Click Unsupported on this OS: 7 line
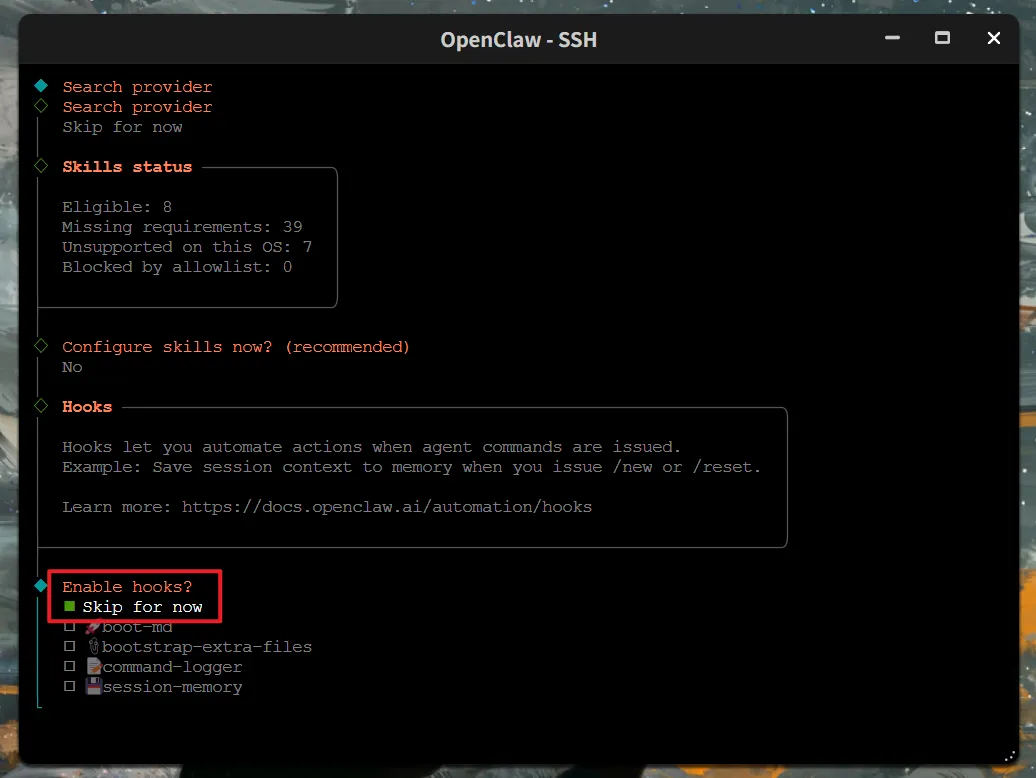1036x778 pixels. point(187,247)
